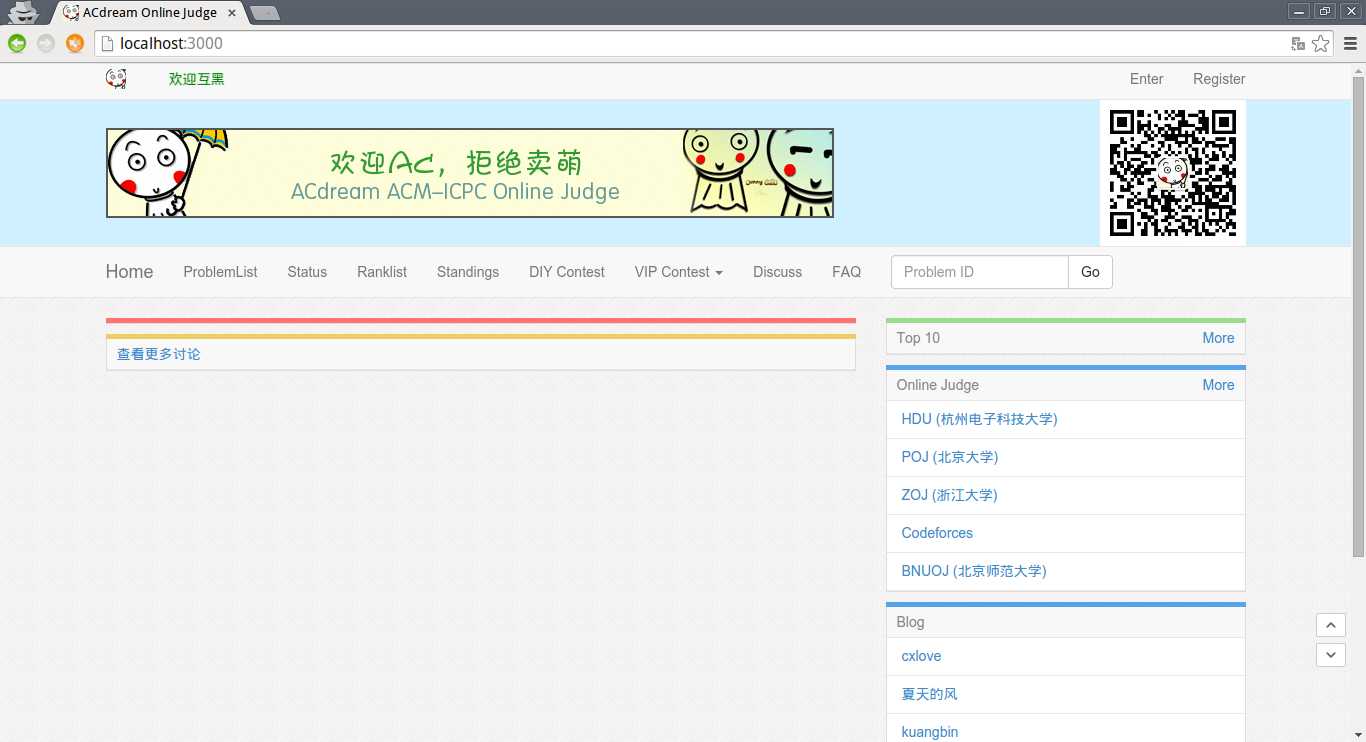
Task: Select the ACdream Online Judge tab
Action: (148, 12)
